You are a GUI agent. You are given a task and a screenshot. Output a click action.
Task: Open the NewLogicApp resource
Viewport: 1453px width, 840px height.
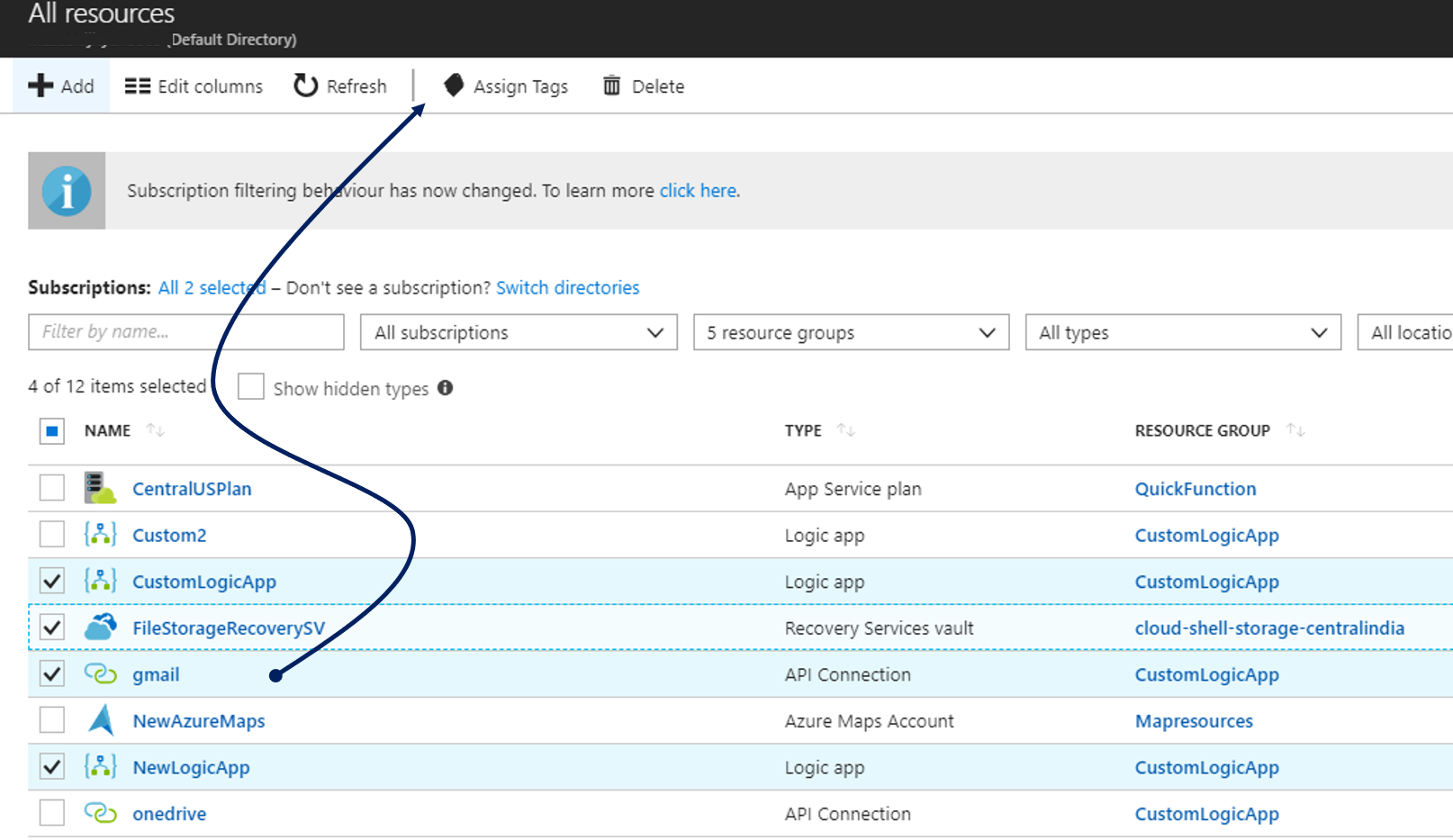(191, 767)
